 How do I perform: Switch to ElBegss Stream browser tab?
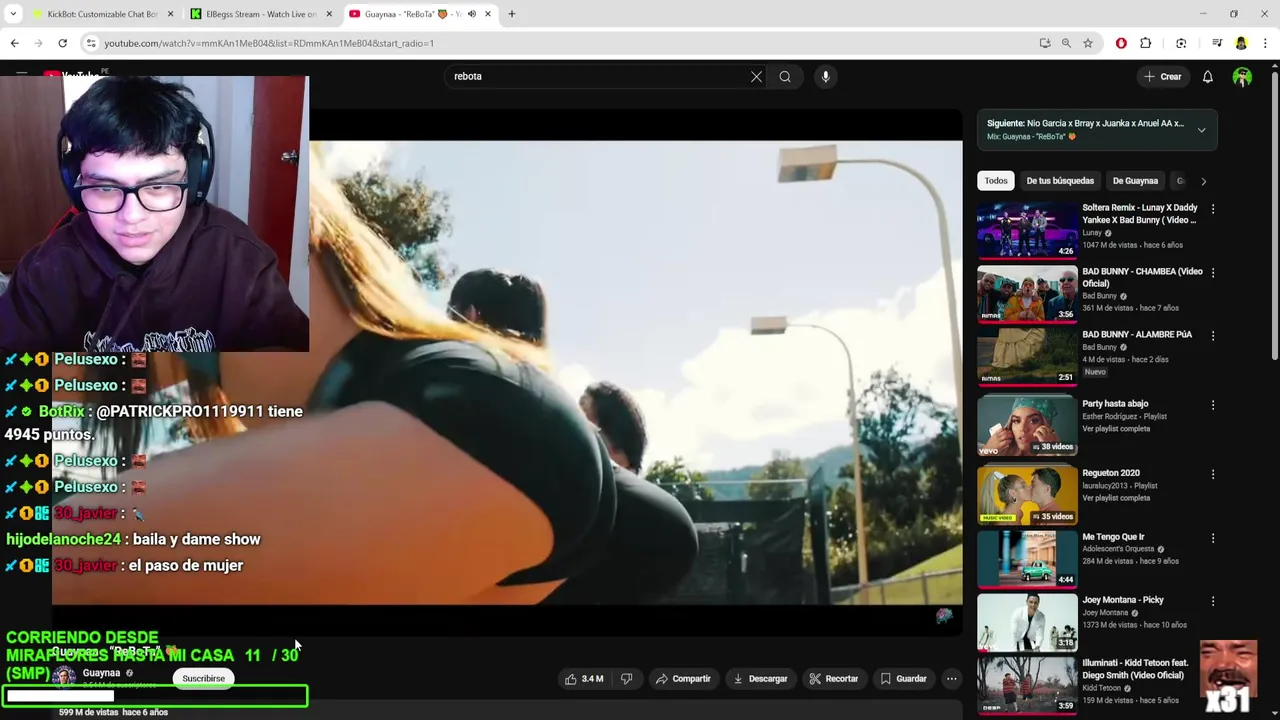click(x=260, y=14)
